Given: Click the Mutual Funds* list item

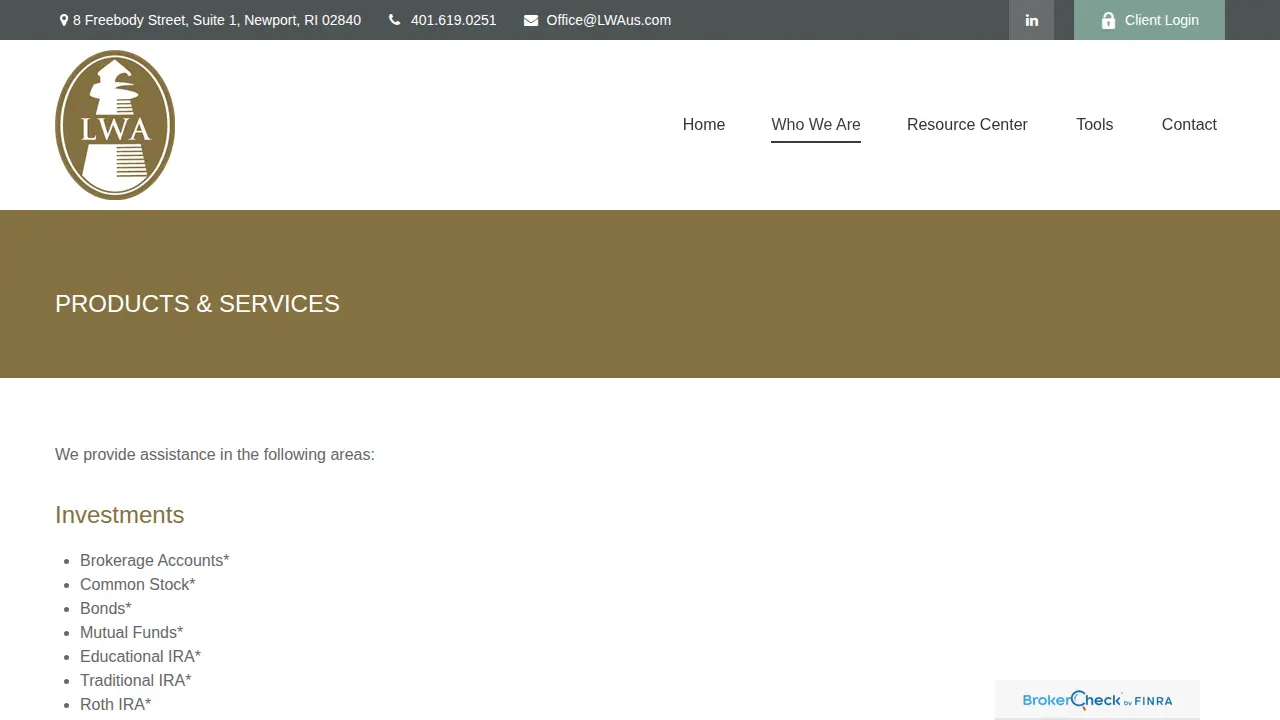Looking at the screenshot, I should click(132, 633).
